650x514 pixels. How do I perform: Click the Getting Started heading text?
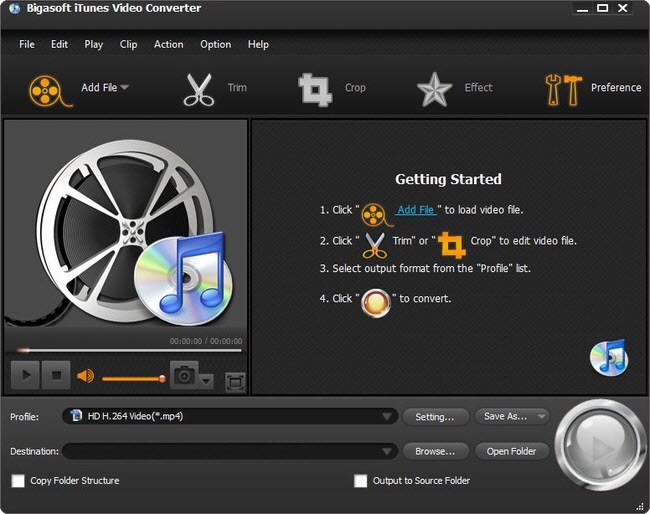tap(448, 179)
